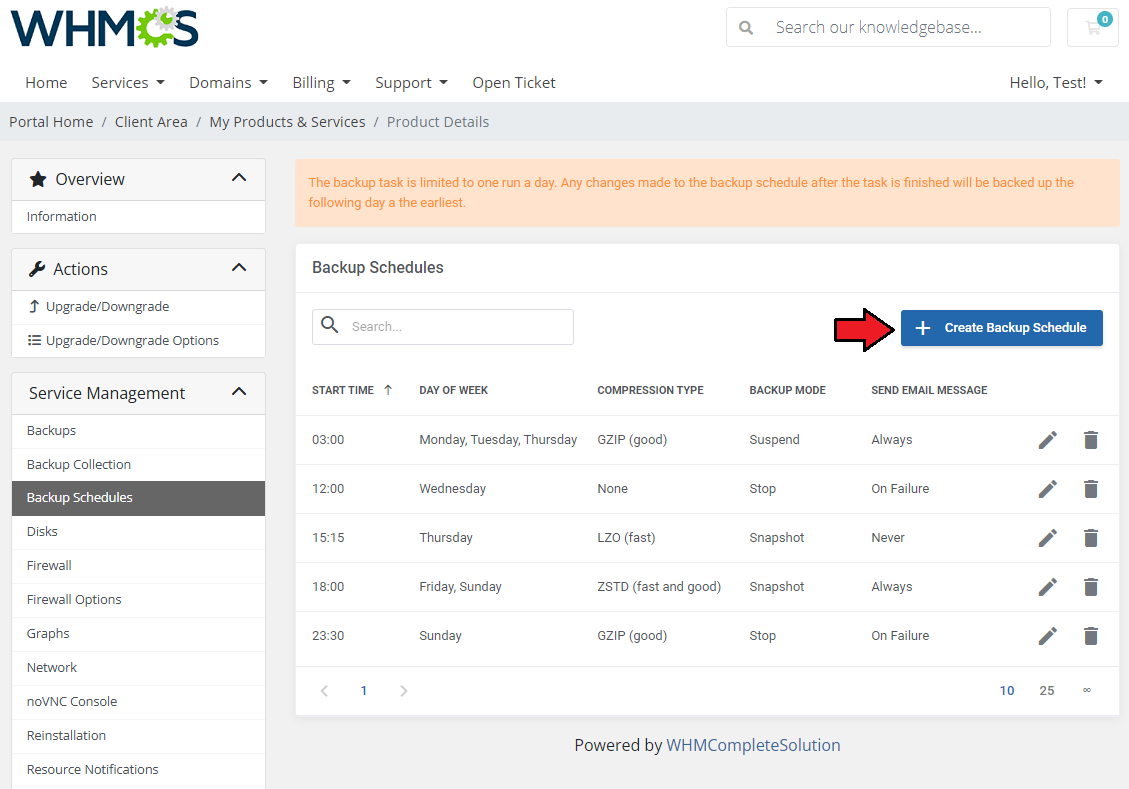This screenshot has width=1129, height=789.
Task: Show 25 entries per page
Action: click(x=1046, y=691)
